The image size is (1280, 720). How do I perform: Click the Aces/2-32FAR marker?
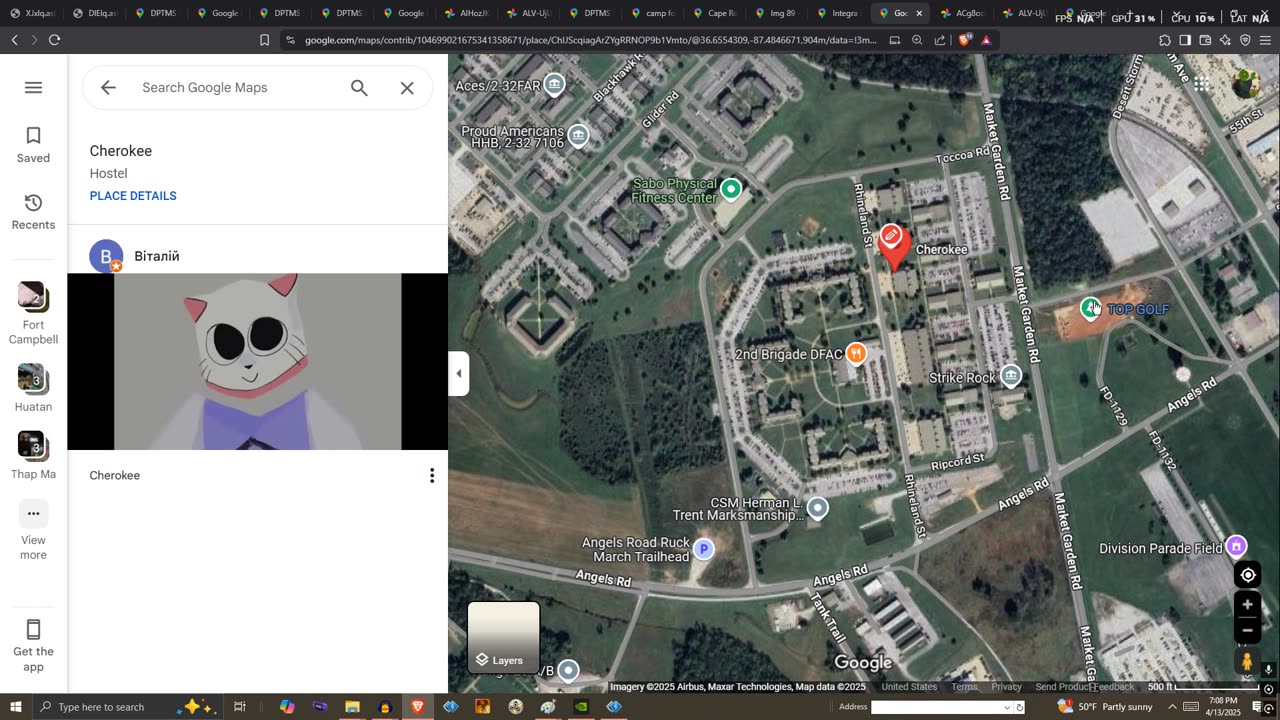click(x=554, y=85)
